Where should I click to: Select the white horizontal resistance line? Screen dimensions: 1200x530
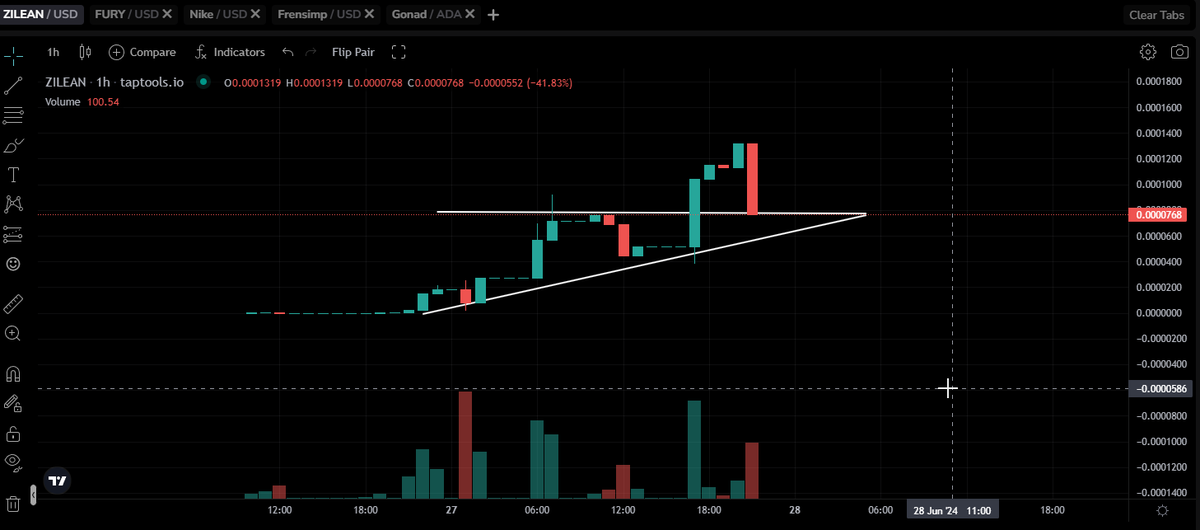coord(650,213)
